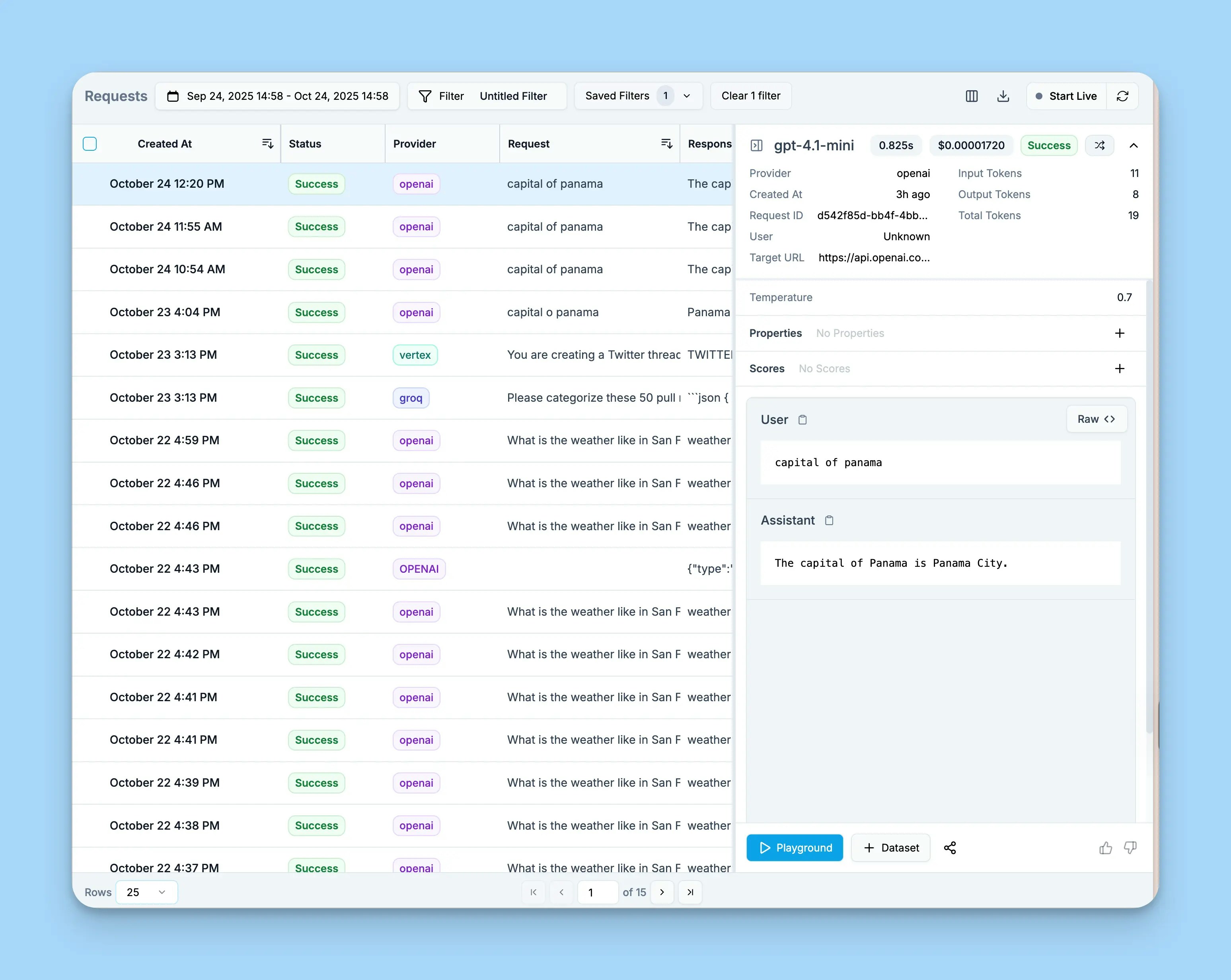Share the current request
Screen dimensions: 1231x980
(951, 848)
